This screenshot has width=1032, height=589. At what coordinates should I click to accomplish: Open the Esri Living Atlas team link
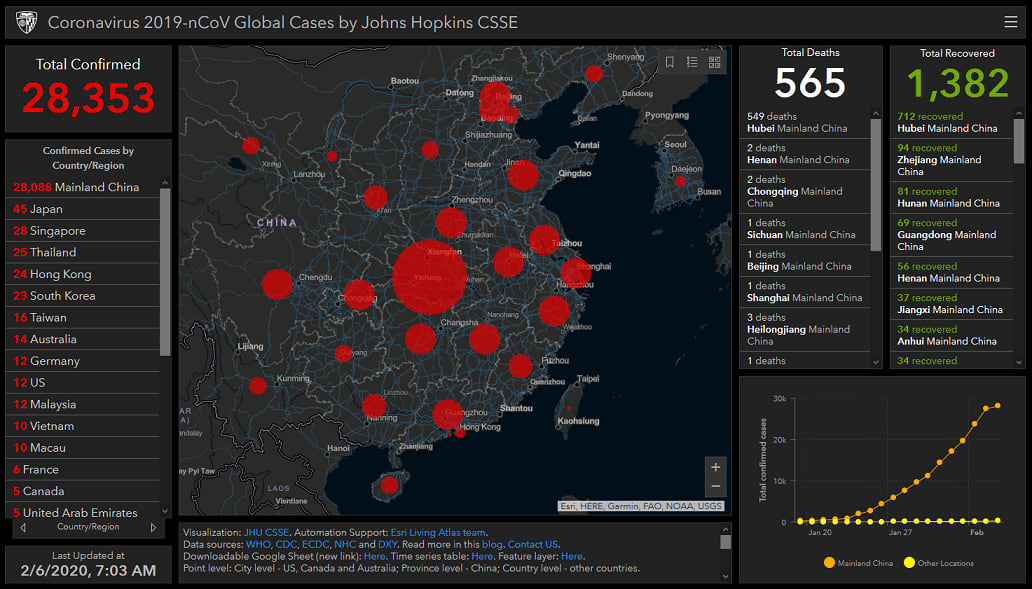436,533
